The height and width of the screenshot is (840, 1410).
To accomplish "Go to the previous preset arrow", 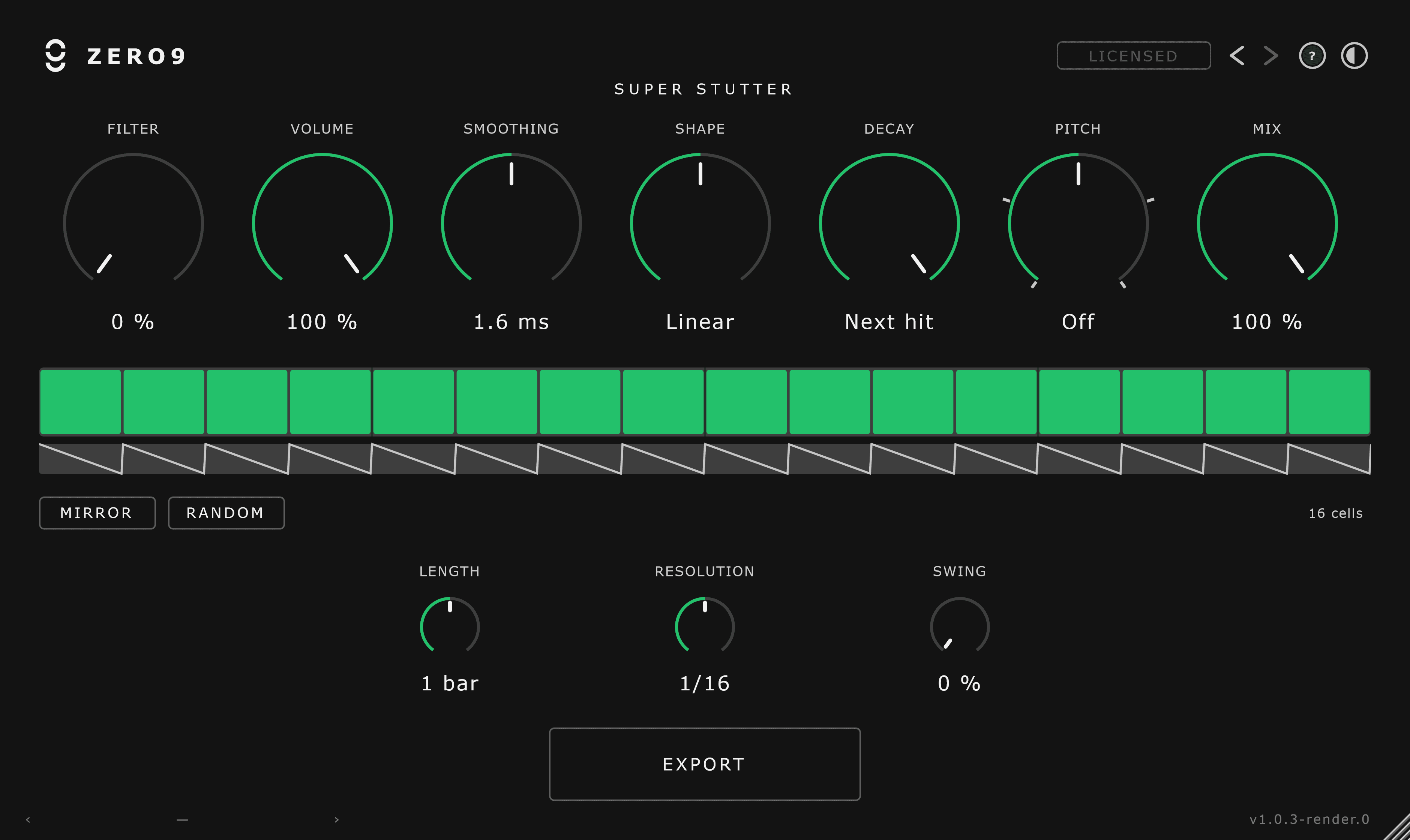I will [x=1237, y=55].
